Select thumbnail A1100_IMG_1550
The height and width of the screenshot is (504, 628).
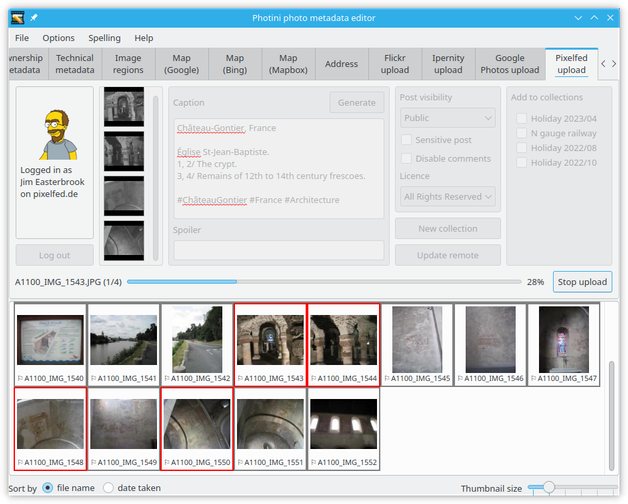[x=197, y=429]
